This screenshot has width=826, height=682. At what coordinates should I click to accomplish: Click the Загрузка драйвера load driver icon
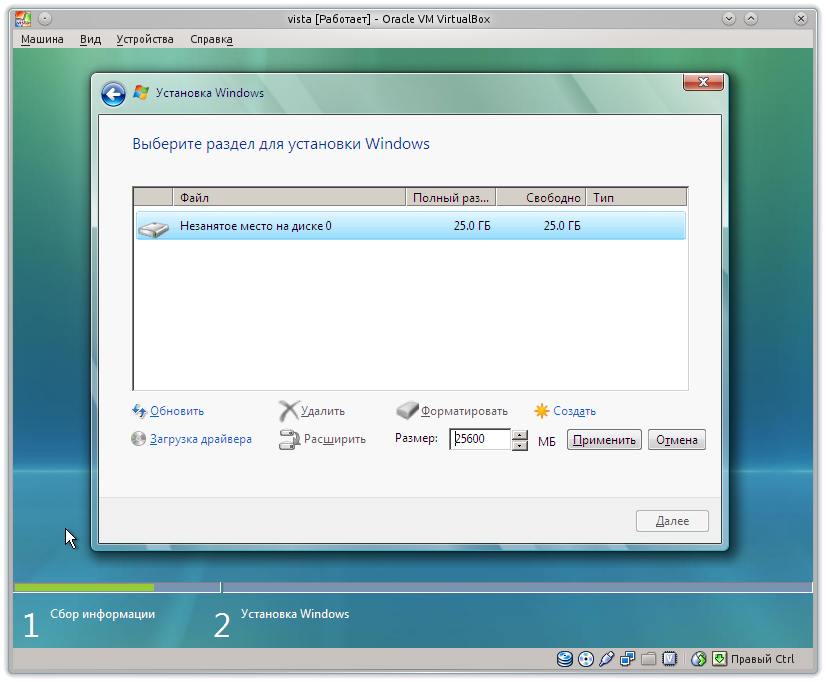click(x=137, y=439)
